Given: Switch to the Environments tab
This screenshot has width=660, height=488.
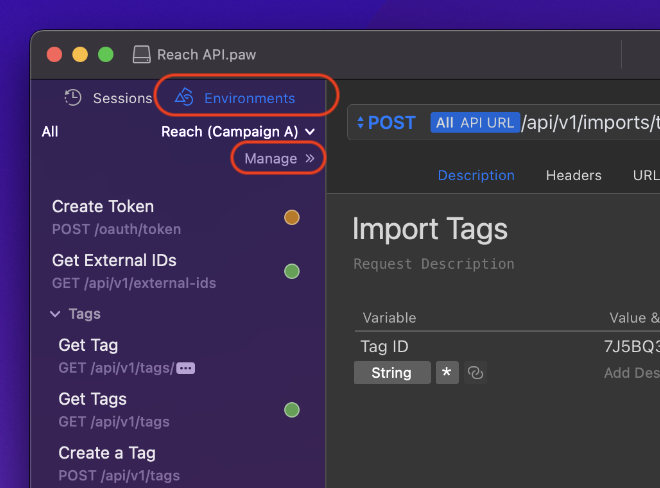Looking at the screenshot, I should [235, 98].
